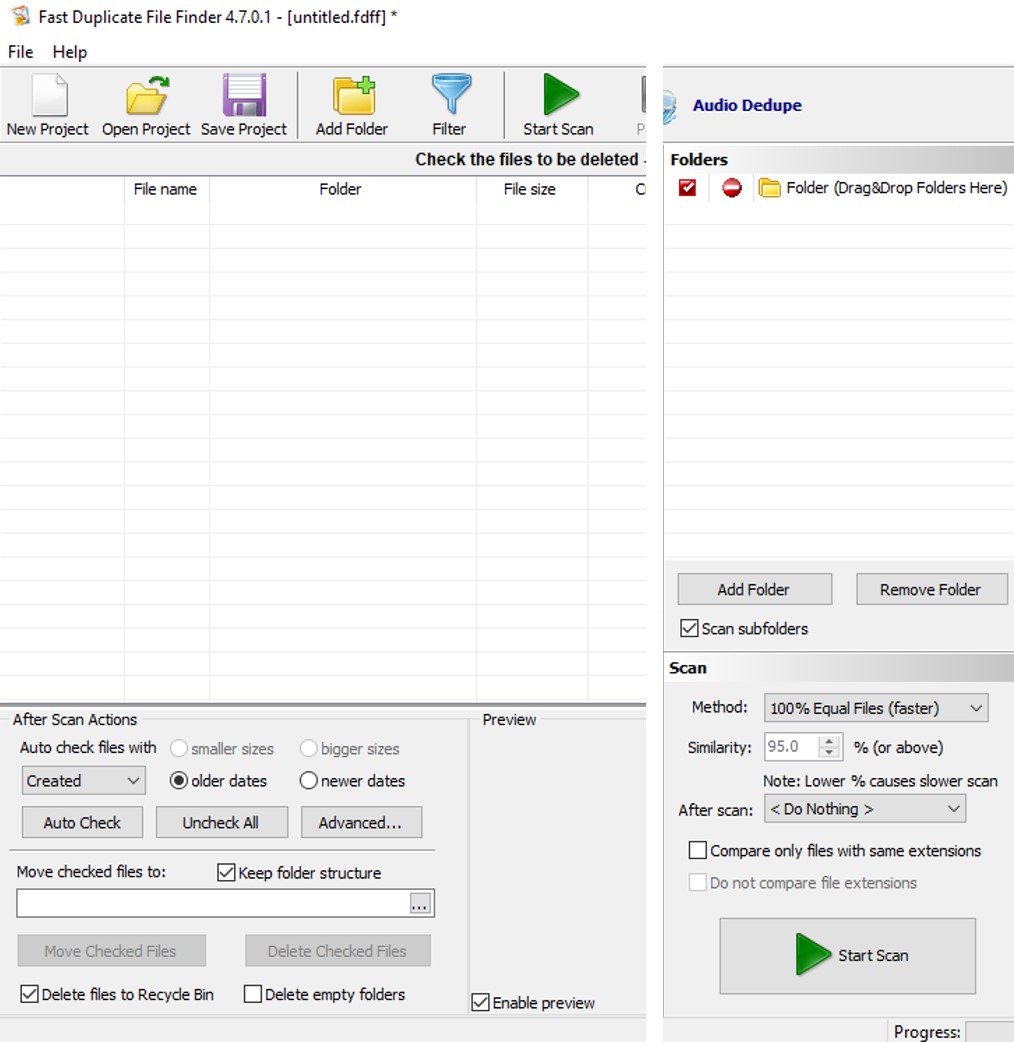Click the Audio Dedupe link text
Image resolution: width=1014 pixels, height=1042 pixels.
point(747,105)
